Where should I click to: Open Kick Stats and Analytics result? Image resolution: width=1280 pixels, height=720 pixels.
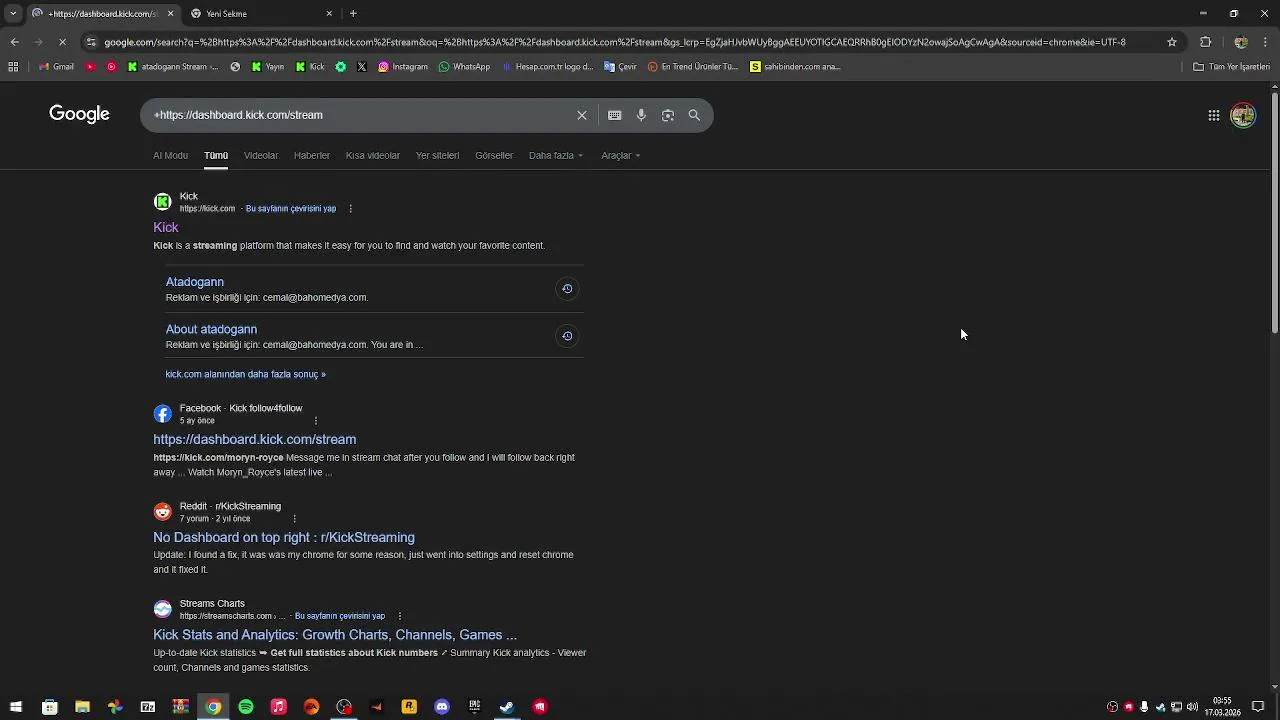335,635
